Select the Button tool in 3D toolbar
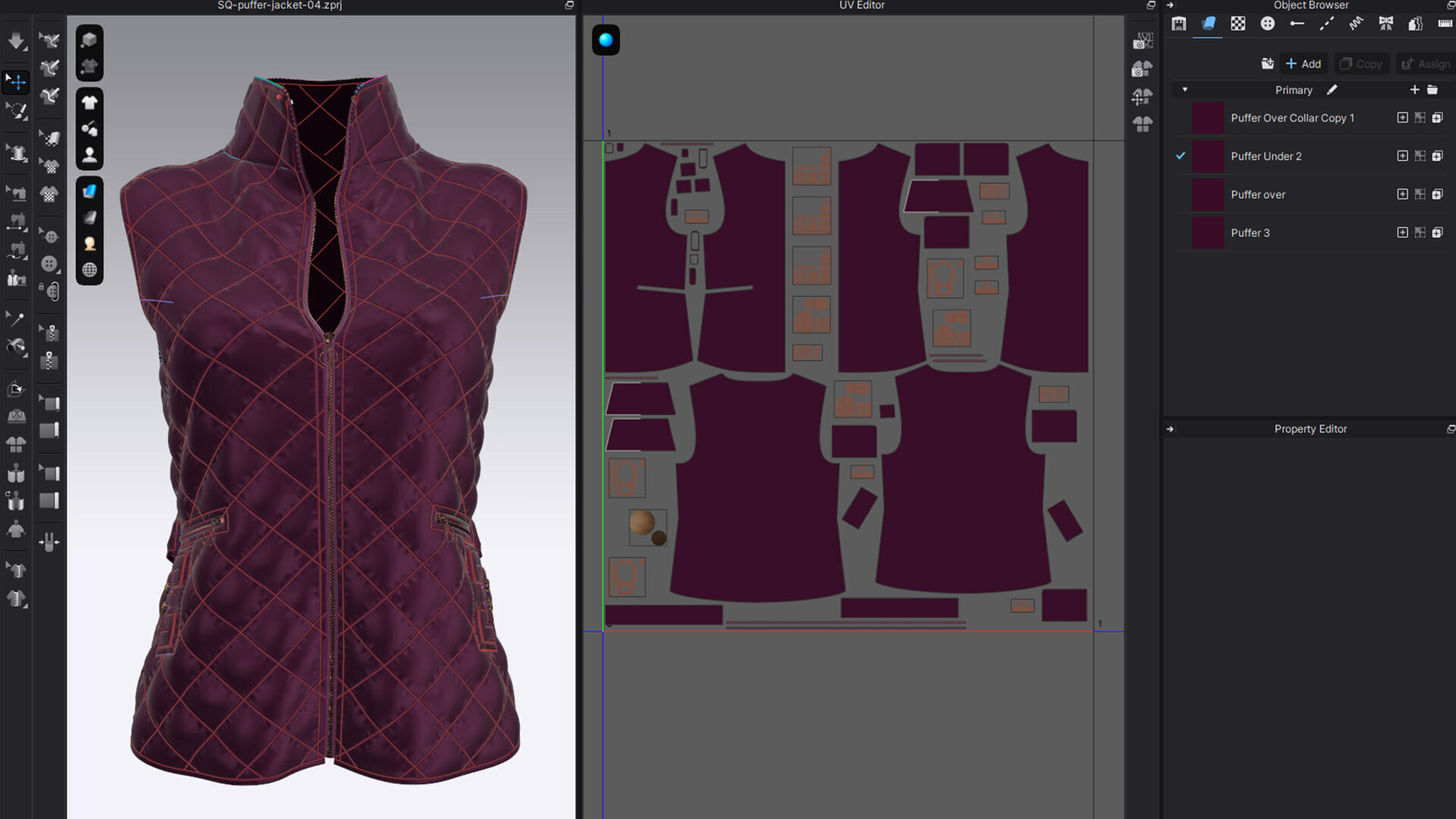Viewport: 1456px width, 819px height. pos(49,264)
